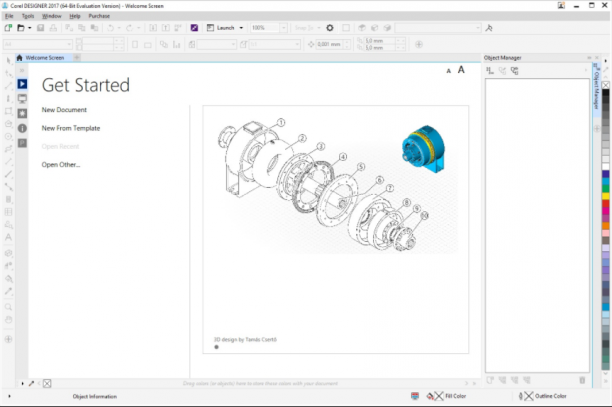Click the user account icon in title bar
The image size is (612, 407).
(561, 5)
